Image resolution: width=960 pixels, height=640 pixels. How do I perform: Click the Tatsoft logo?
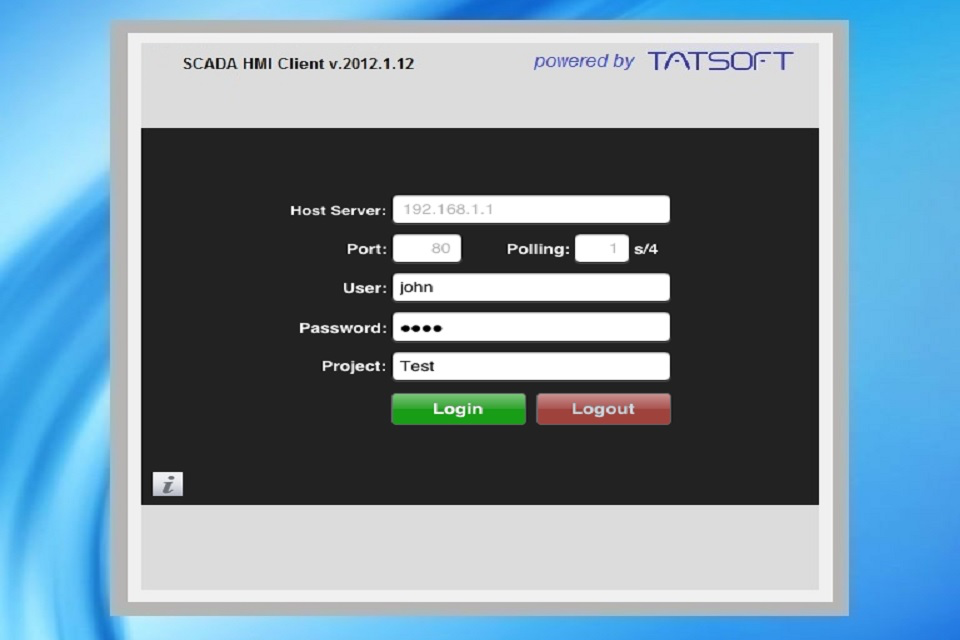pos(721,61)
